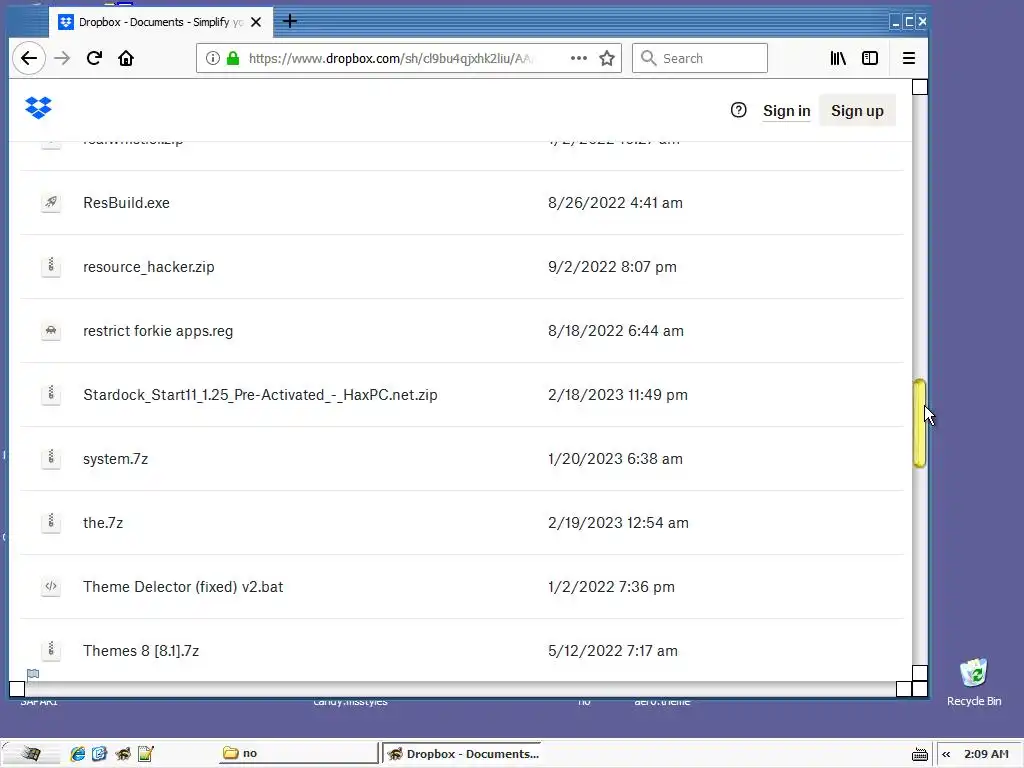1024x768 pixels.
Task: Open a new browser tab
Action: coord(290,22)
